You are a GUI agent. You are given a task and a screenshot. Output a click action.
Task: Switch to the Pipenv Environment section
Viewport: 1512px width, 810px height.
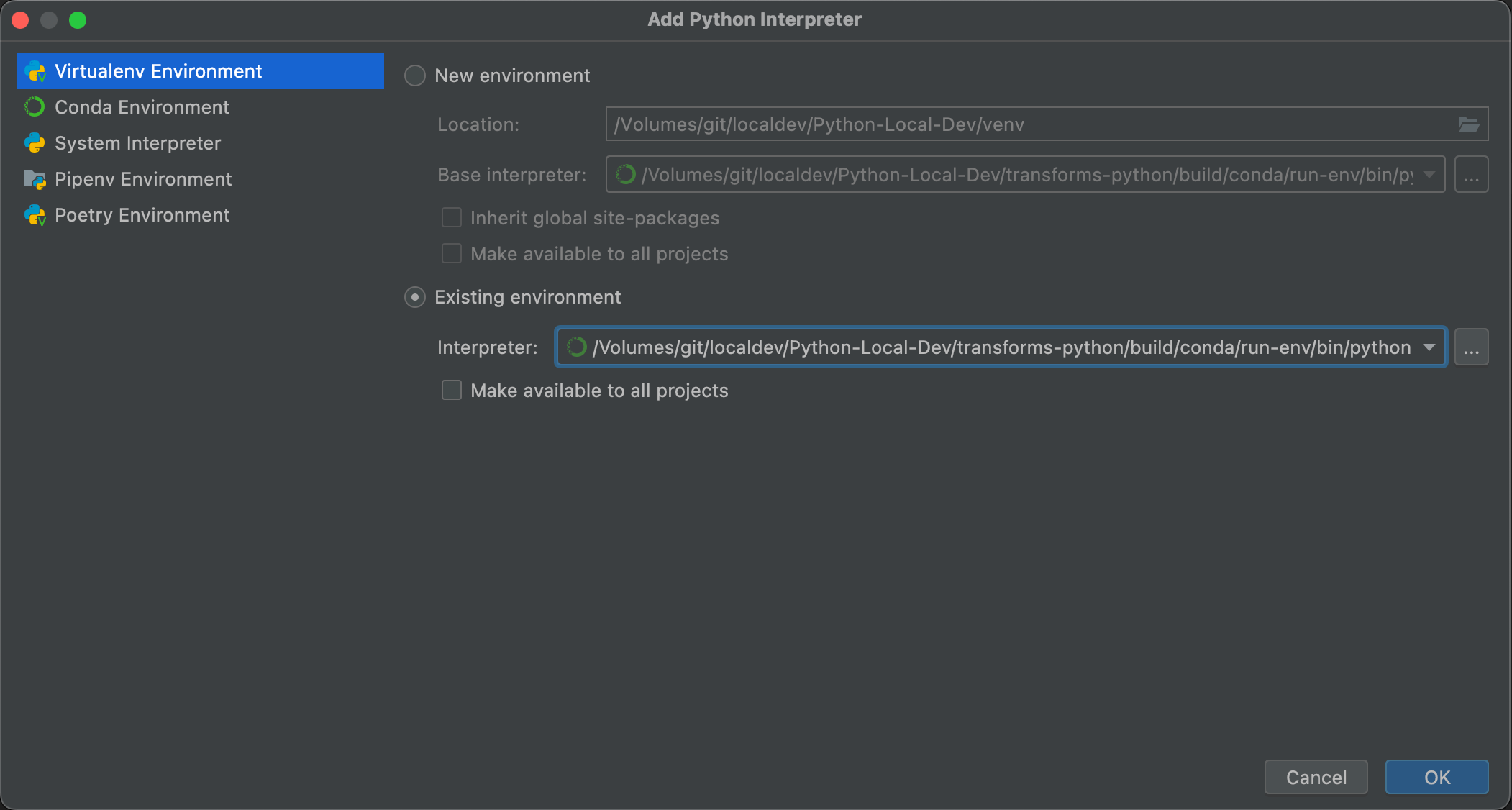pos(143,178)
